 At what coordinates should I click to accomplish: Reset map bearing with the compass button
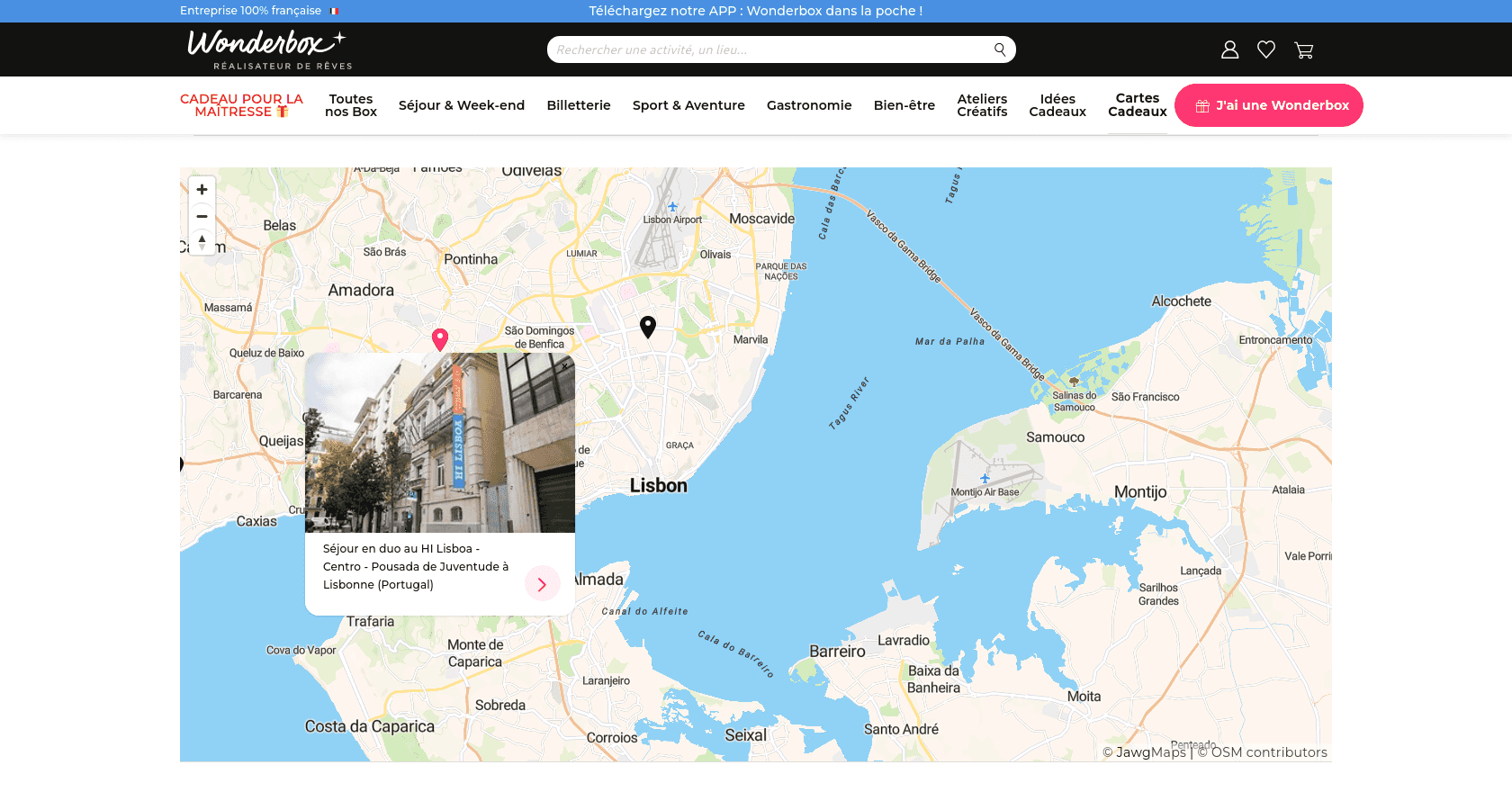point(202,242)
